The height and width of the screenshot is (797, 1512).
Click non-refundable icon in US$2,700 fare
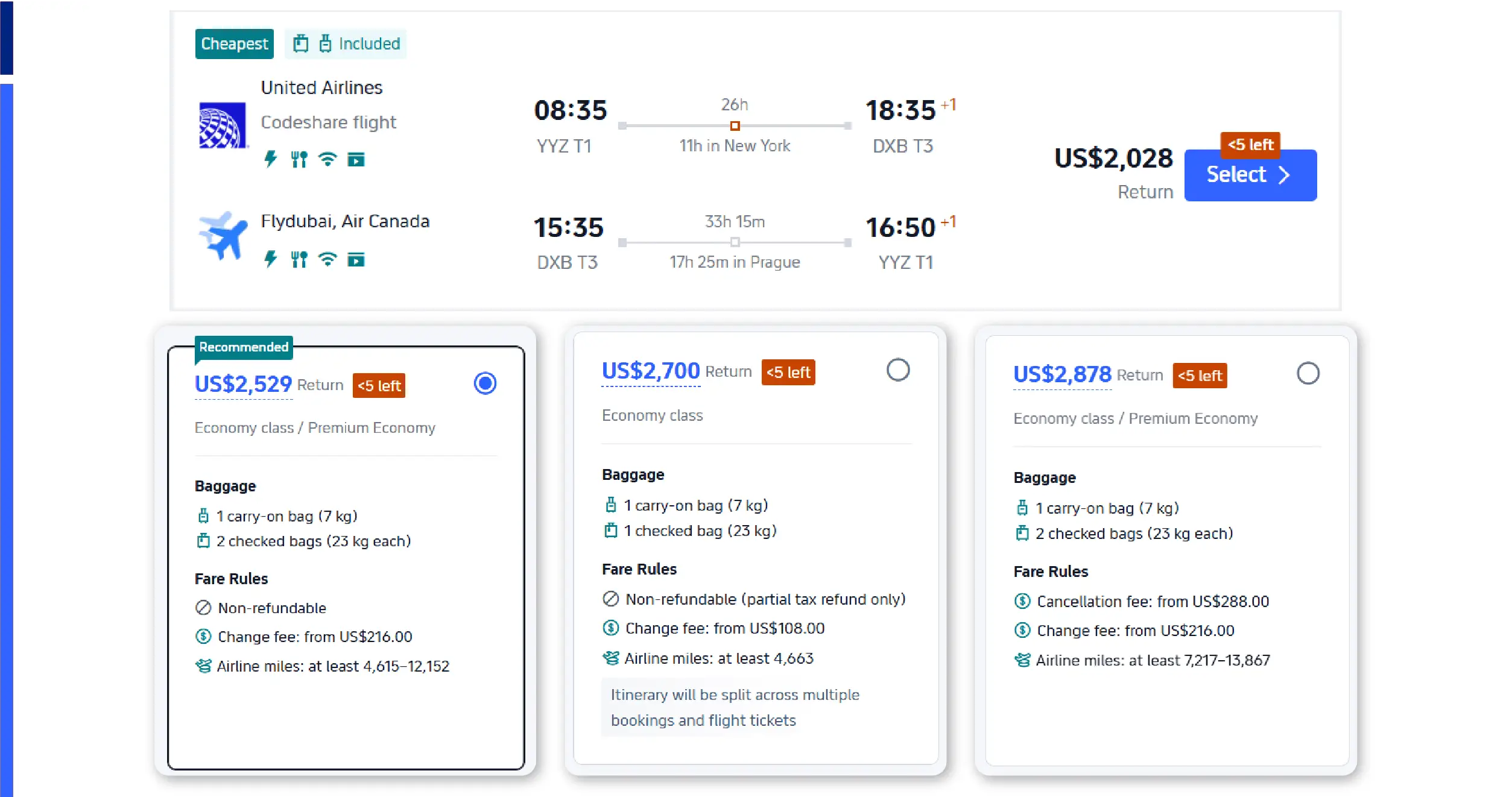(611, 599)
